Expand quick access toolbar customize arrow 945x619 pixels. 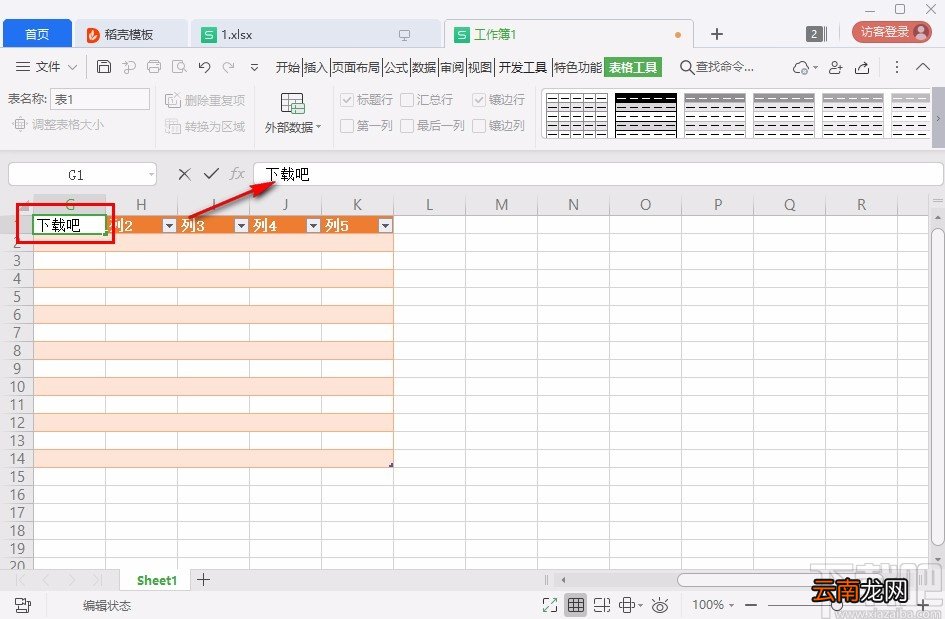(254, 67)
